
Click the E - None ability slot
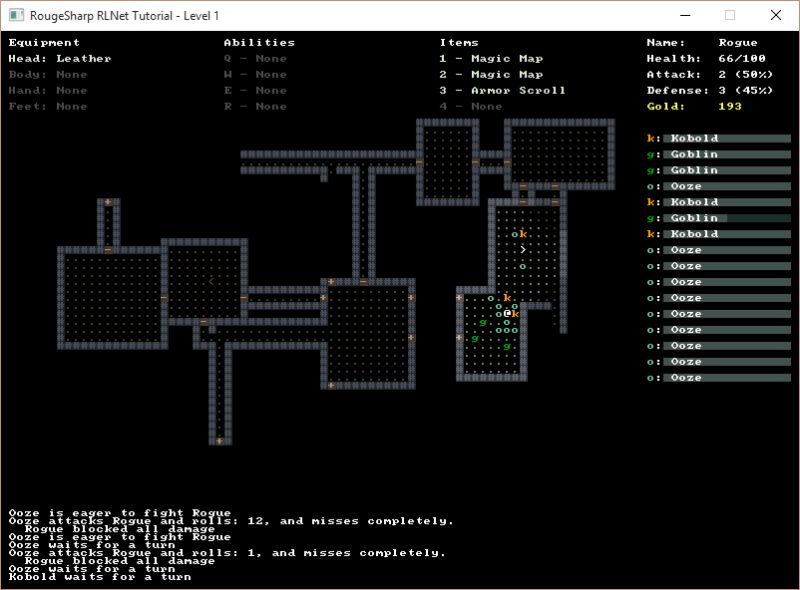pos(255,90)
